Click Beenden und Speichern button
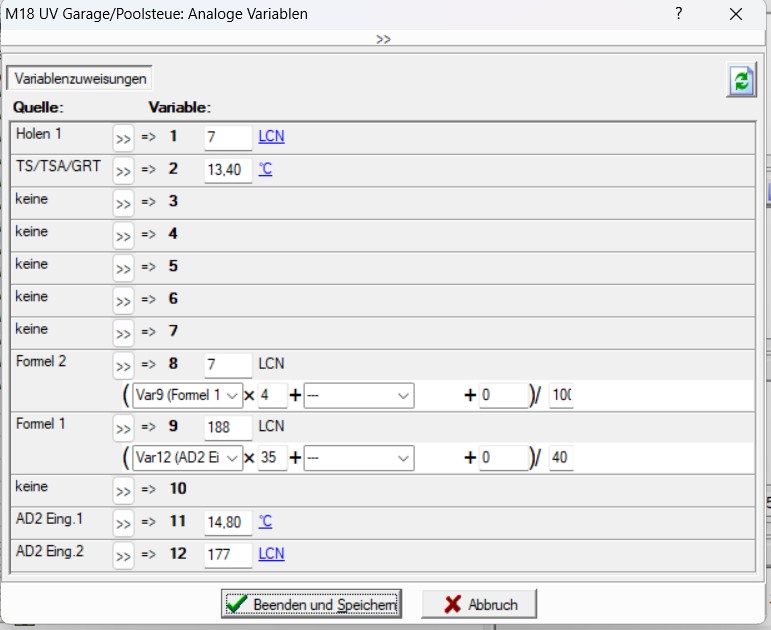 coord(311,604)
